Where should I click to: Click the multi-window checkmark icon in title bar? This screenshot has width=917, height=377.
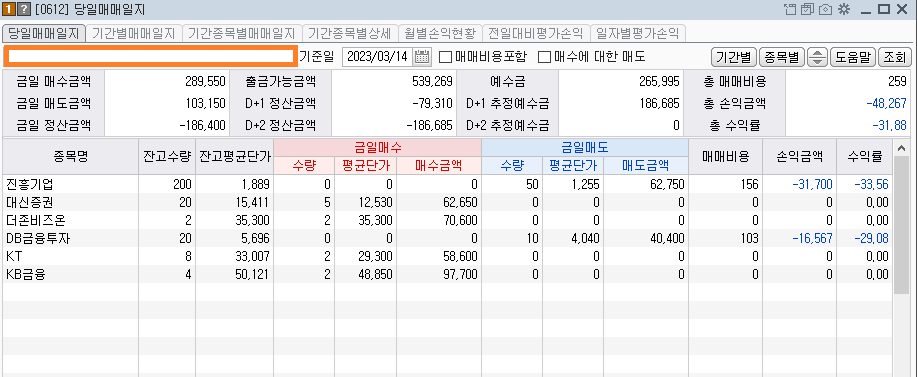click(808, 9)
